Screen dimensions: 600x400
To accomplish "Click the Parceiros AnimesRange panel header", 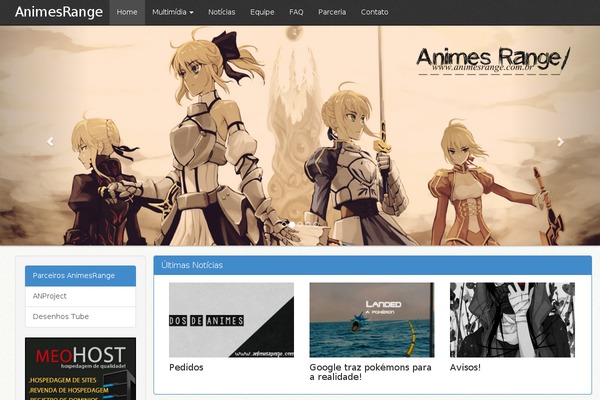I will tap(80, 276).
